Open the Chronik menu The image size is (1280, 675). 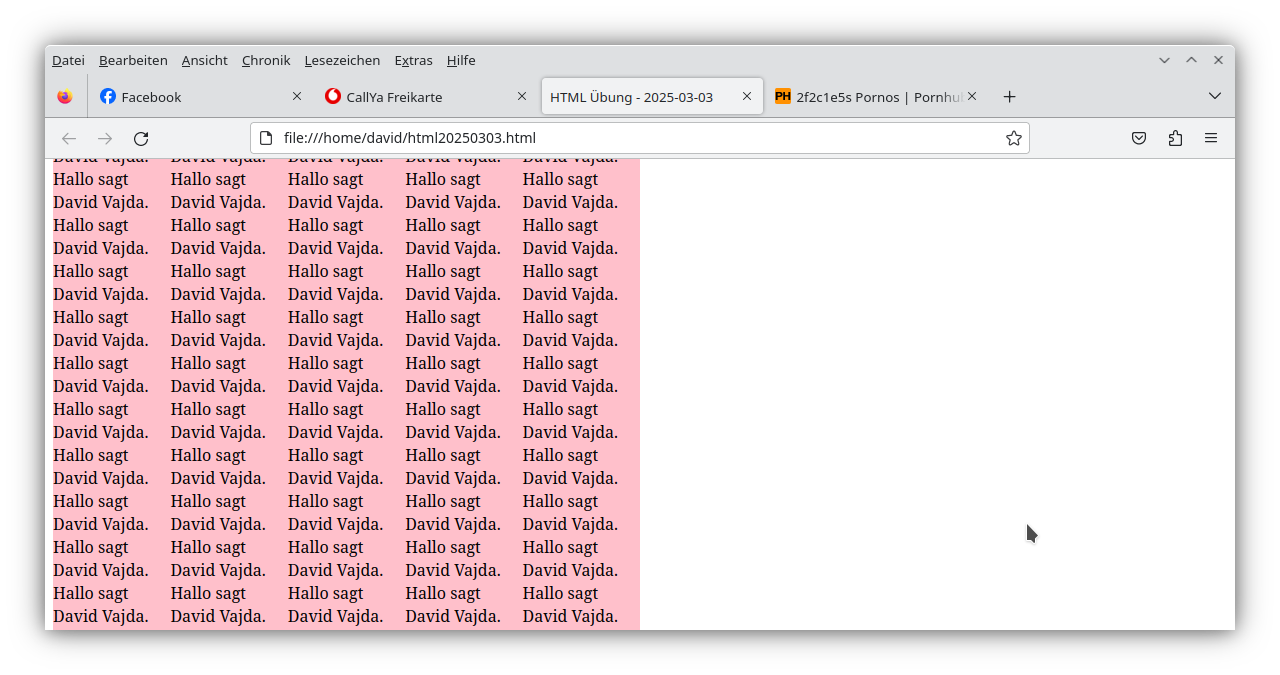(266, 60)
